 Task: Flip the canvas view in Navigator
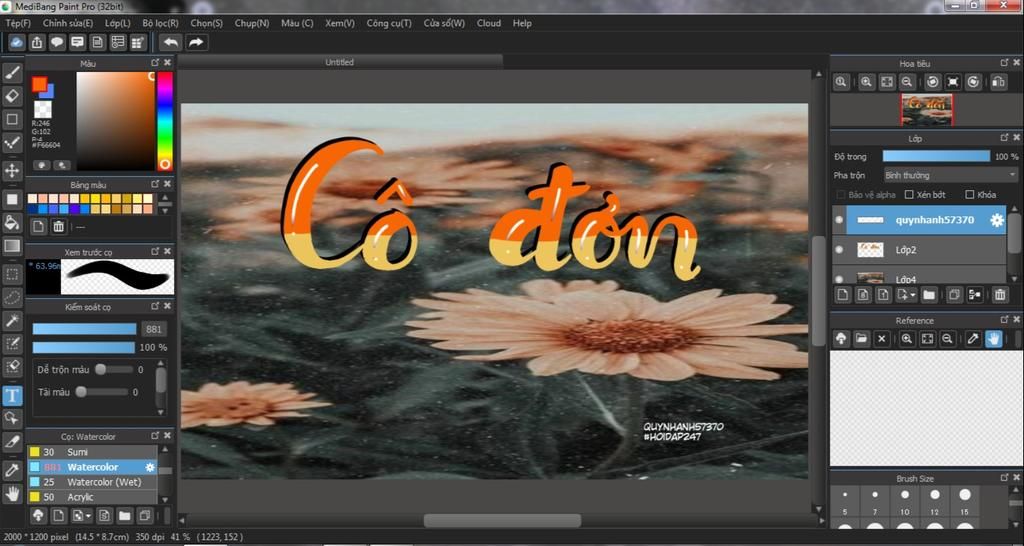click(998, 82)
